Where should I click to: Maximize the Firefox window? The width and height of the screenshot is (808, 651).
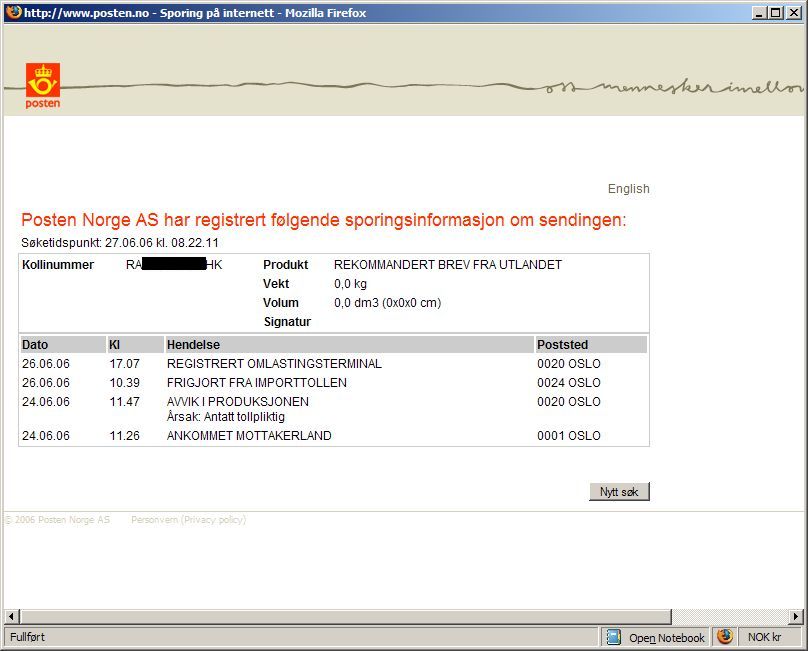tap(775, 12)
